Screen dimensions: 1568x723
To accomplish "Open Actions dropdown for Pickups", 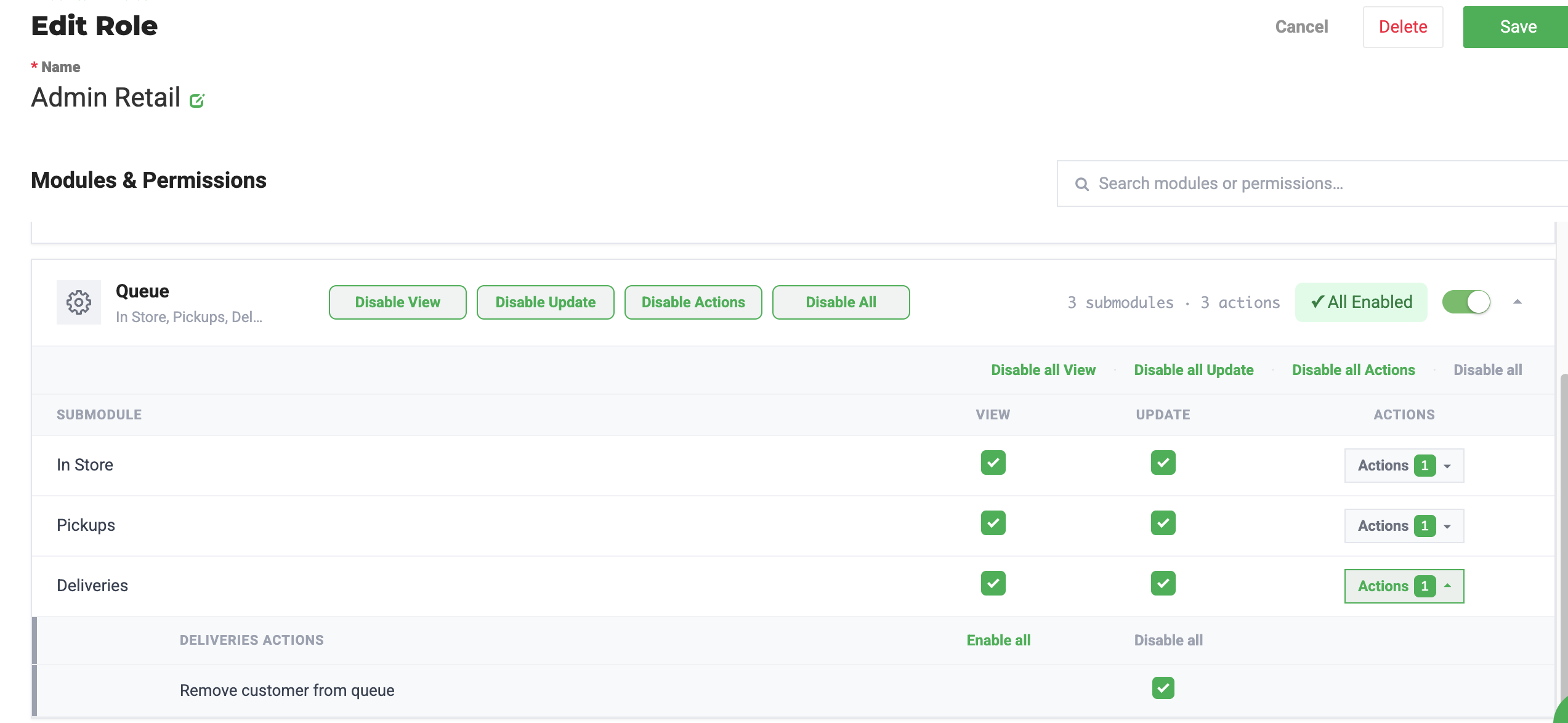I will pyautogui.click(x=1404, y=526).
